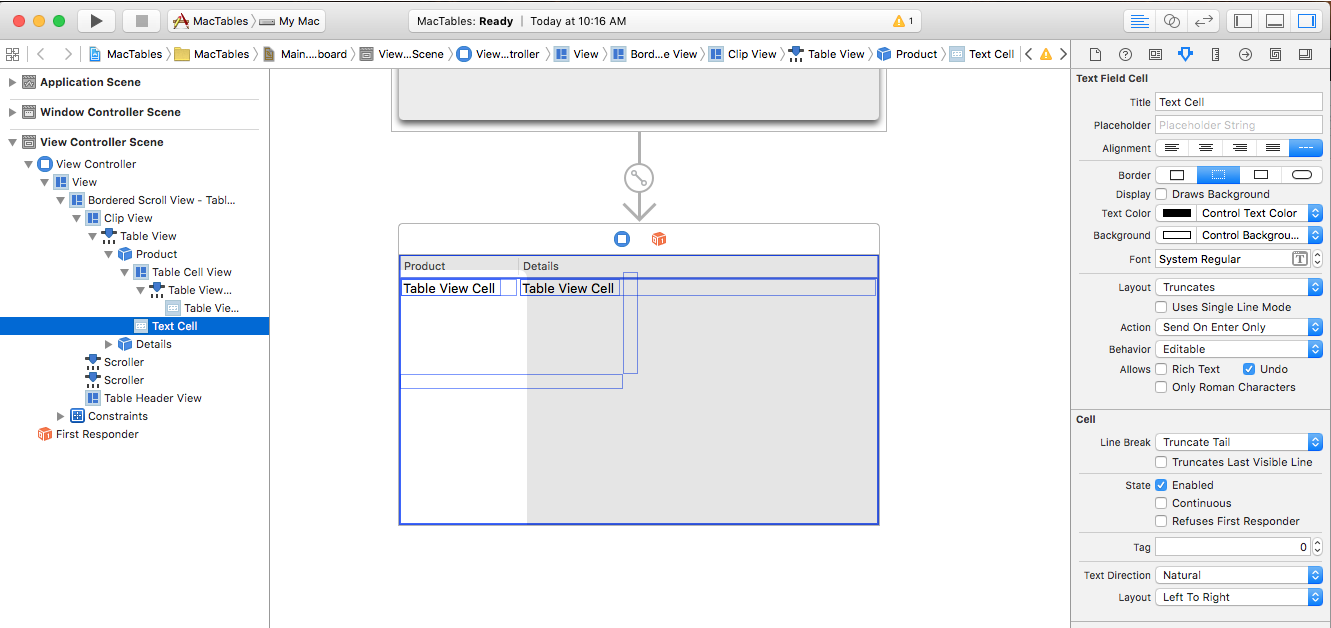This screenshot has height=628, width=1331.
Task: Select the blue View Controller icon above canvas
Action: coord(622,238)
